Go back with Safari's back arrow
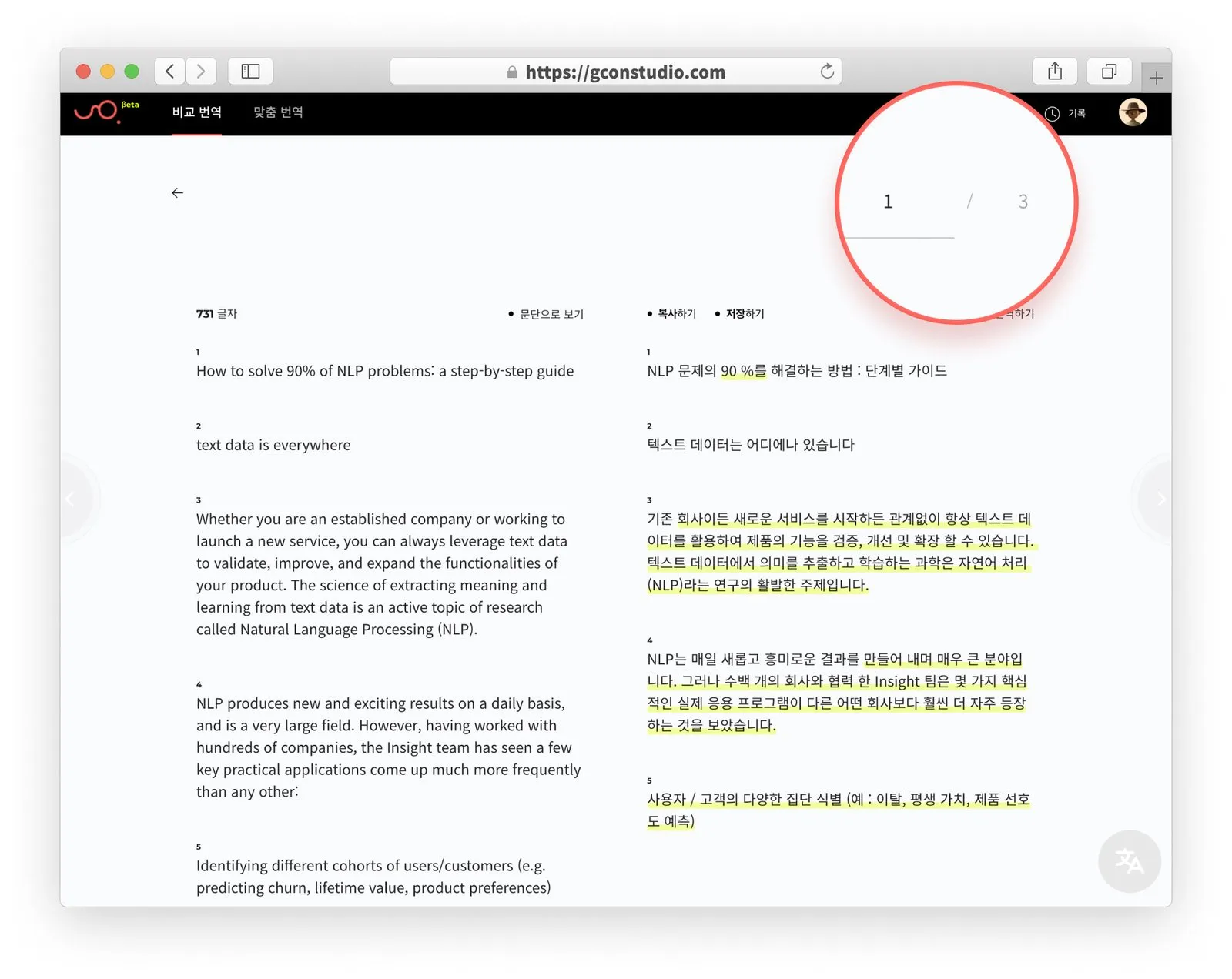The width and height of the screenshot is (1232, 979). tap(170, 72)
